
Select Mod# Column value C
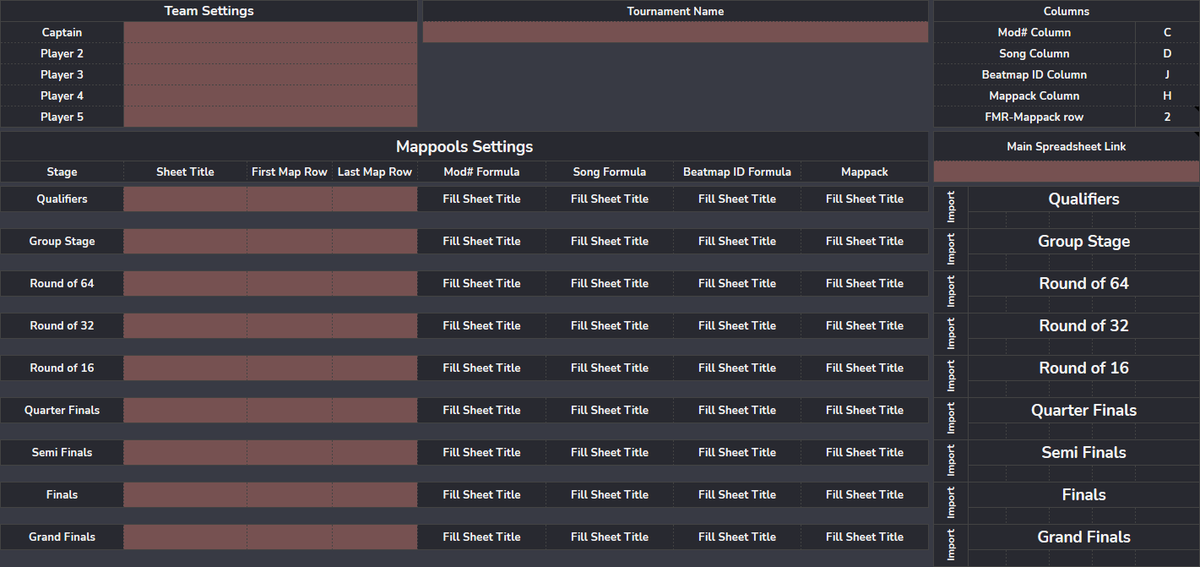pyautogui.click(x=1167, y=32)
